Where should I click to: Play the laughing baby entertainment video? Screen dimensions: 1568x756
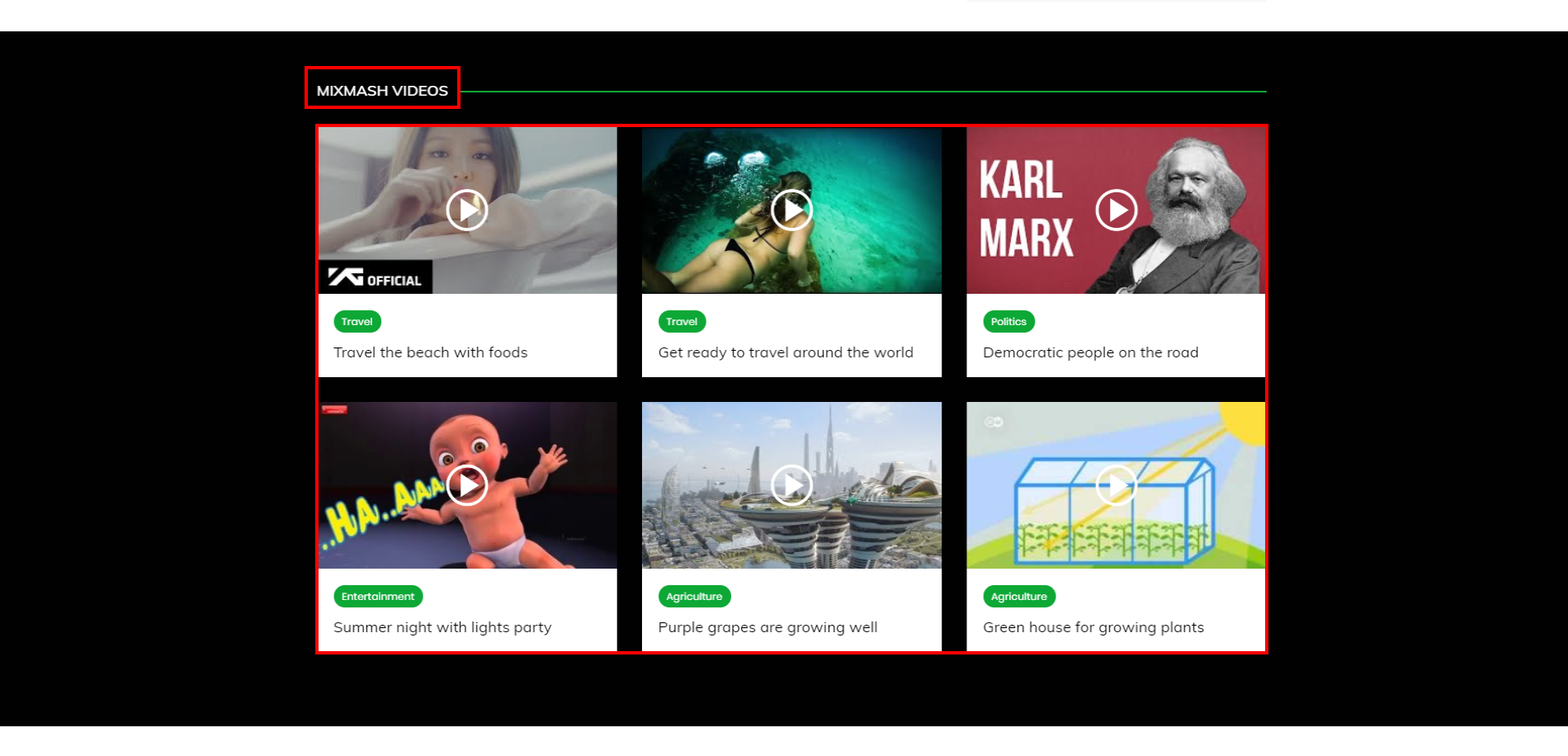click(467, 485)
